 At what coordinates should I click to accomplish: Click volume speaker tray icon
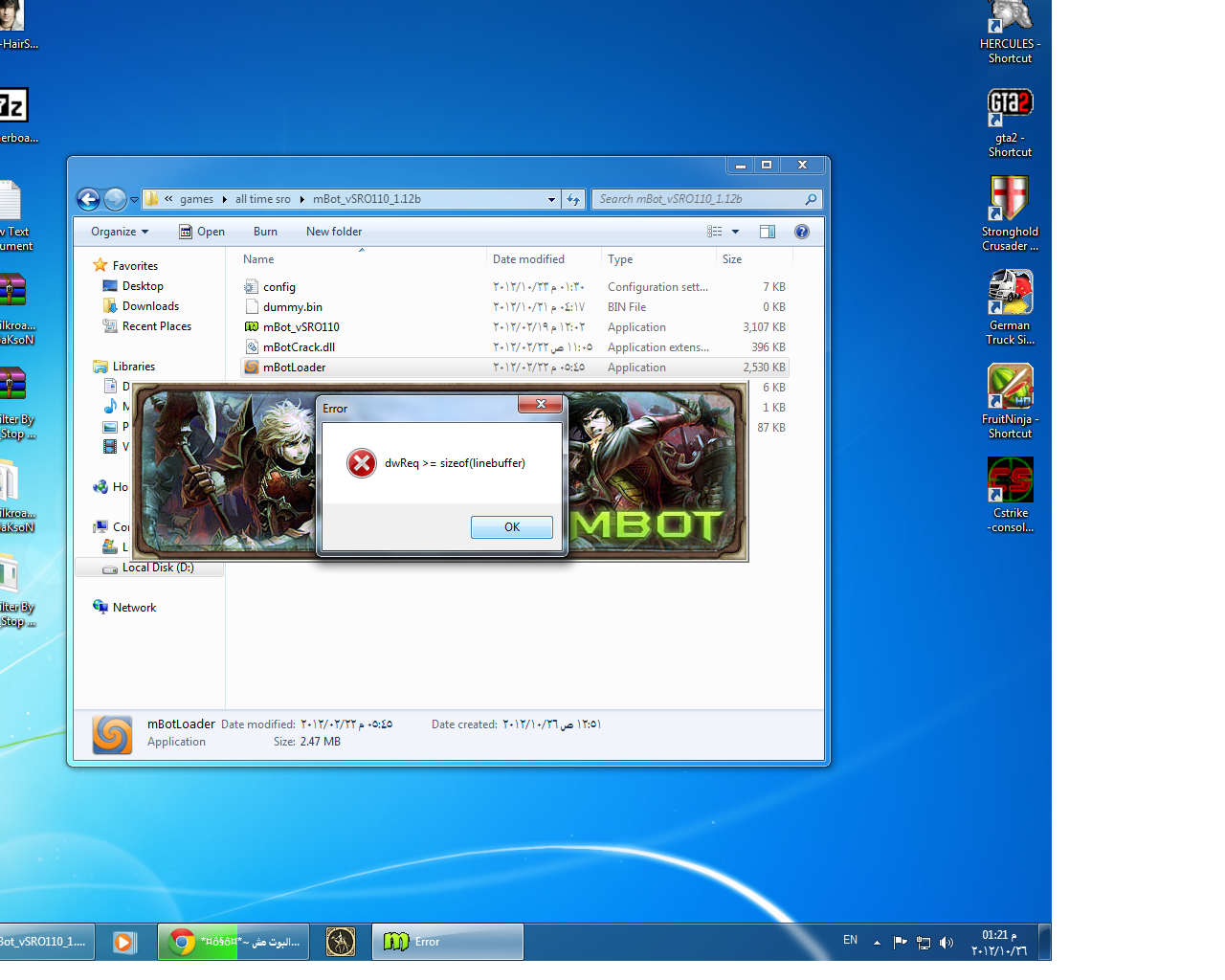pyautogui.click(x=947, y=943)
